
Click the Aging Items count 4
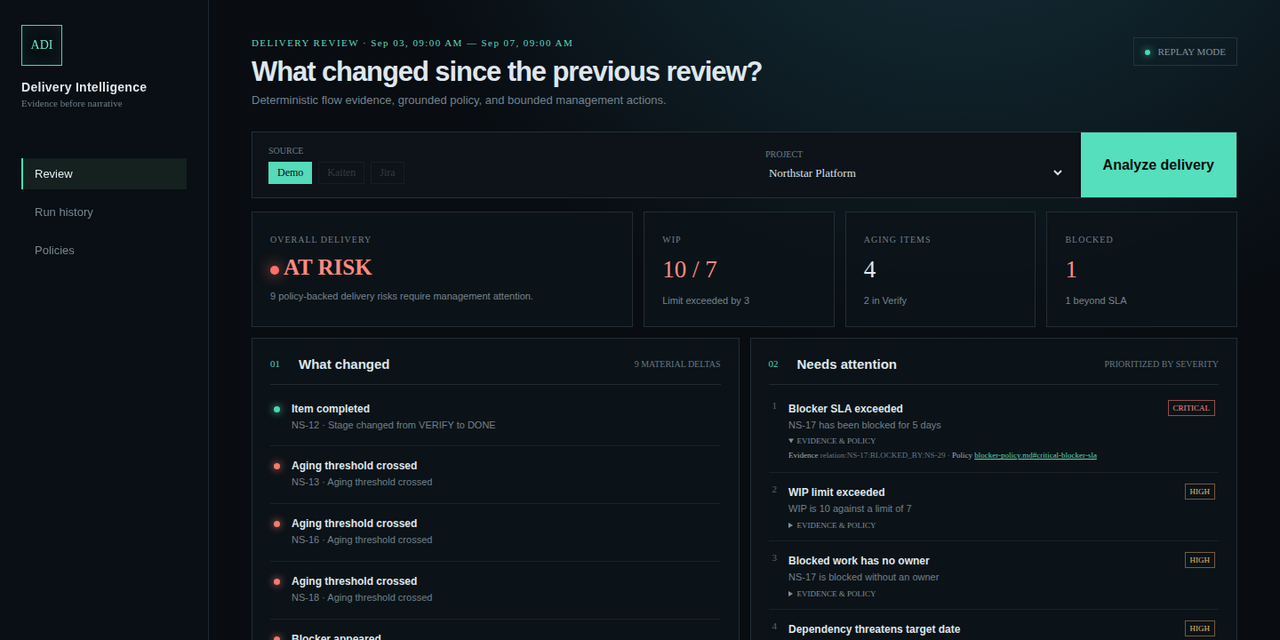870,269
